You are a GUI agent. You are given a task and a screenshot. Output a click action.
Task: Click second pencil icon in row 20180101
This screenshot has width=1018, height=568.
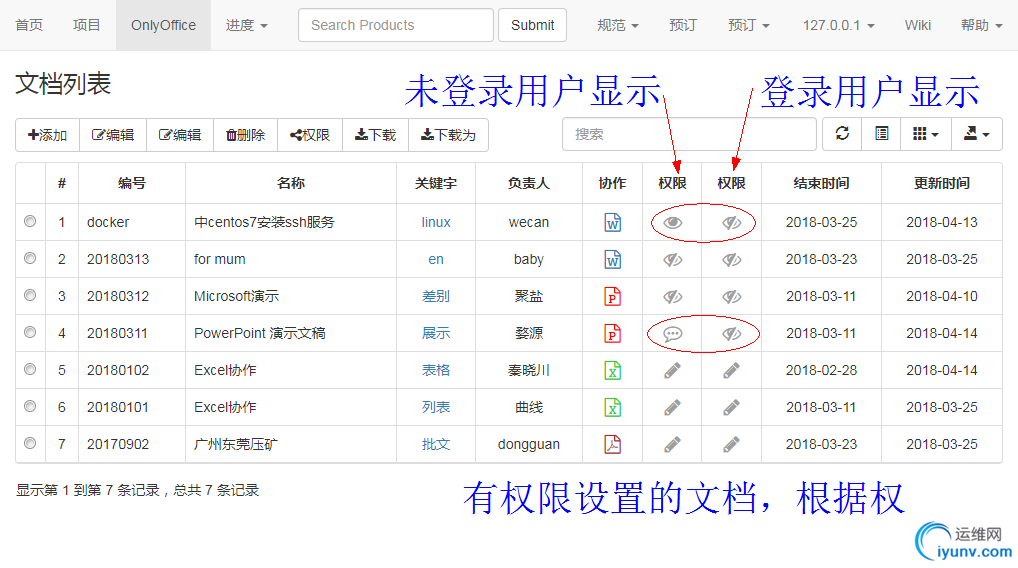pos(732,407)
